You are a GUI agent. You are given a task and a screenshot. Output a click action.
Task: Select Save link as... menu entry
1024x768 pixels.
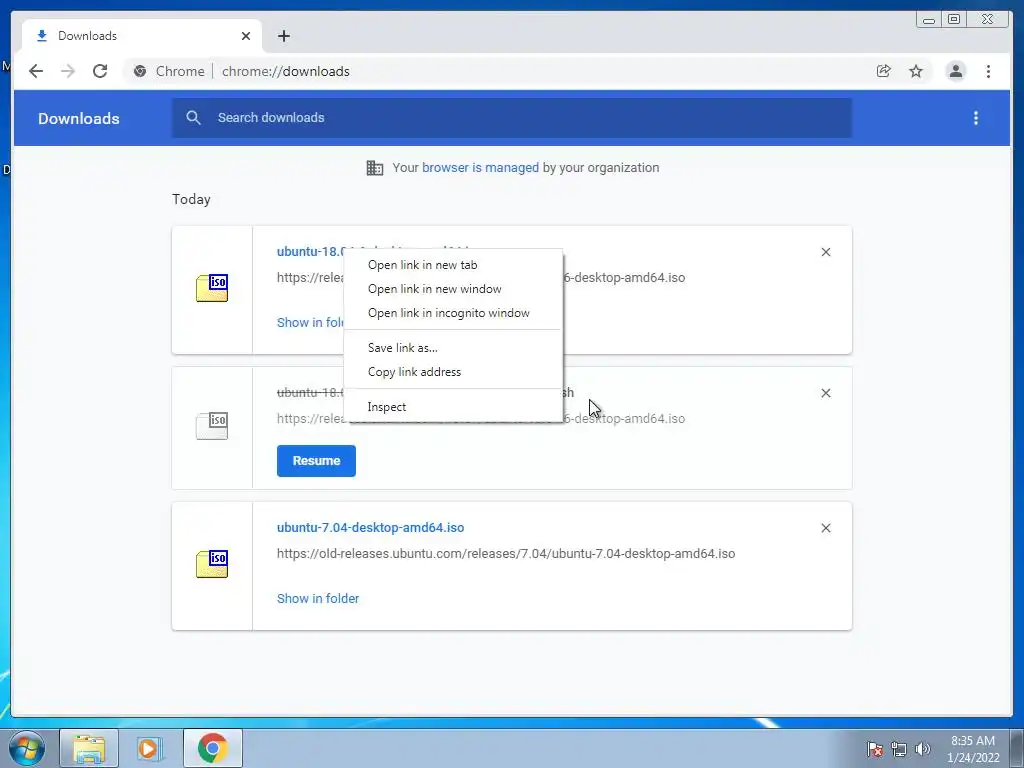pos(453,347)
